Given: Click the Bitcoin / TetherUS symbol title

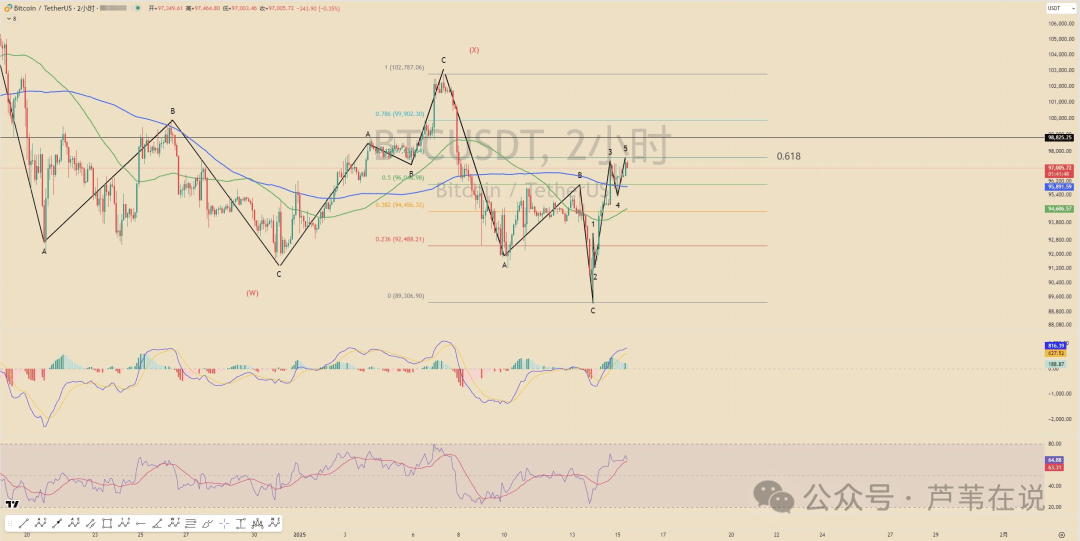Looking at the screenshot, I should [x=43, y=8].
